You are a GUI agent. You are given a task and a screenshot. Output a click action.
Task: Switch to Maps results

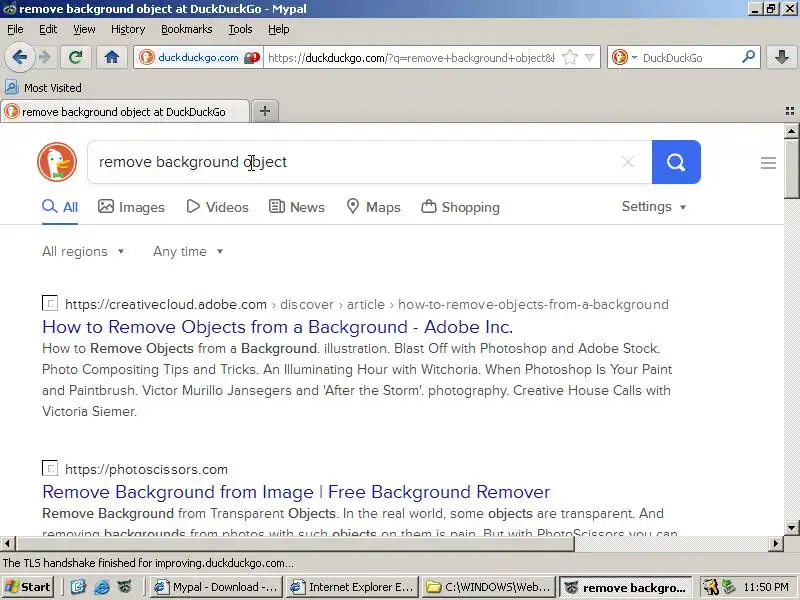373,207
